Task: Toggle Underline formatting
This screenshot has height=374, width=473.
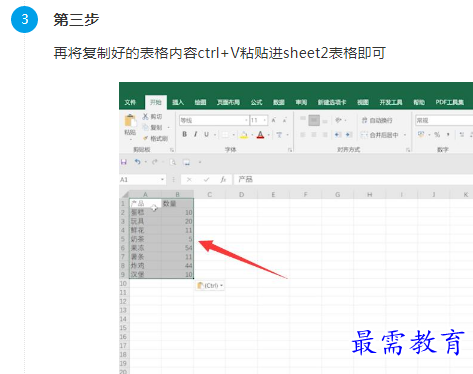Action: pos(206,134)
